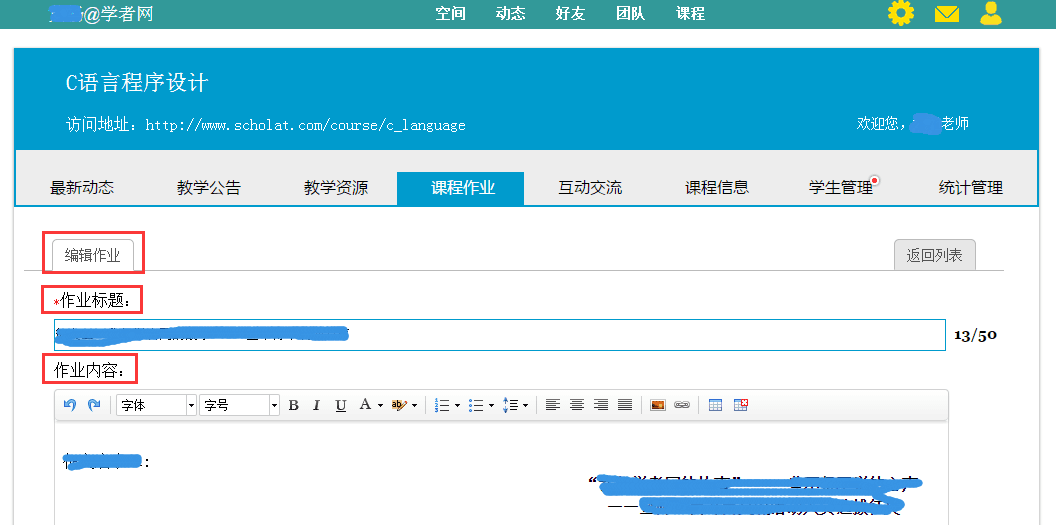Open messages via the envelope icon
The height and width of the screenshot is (525, 1056).
click(946, 14)
